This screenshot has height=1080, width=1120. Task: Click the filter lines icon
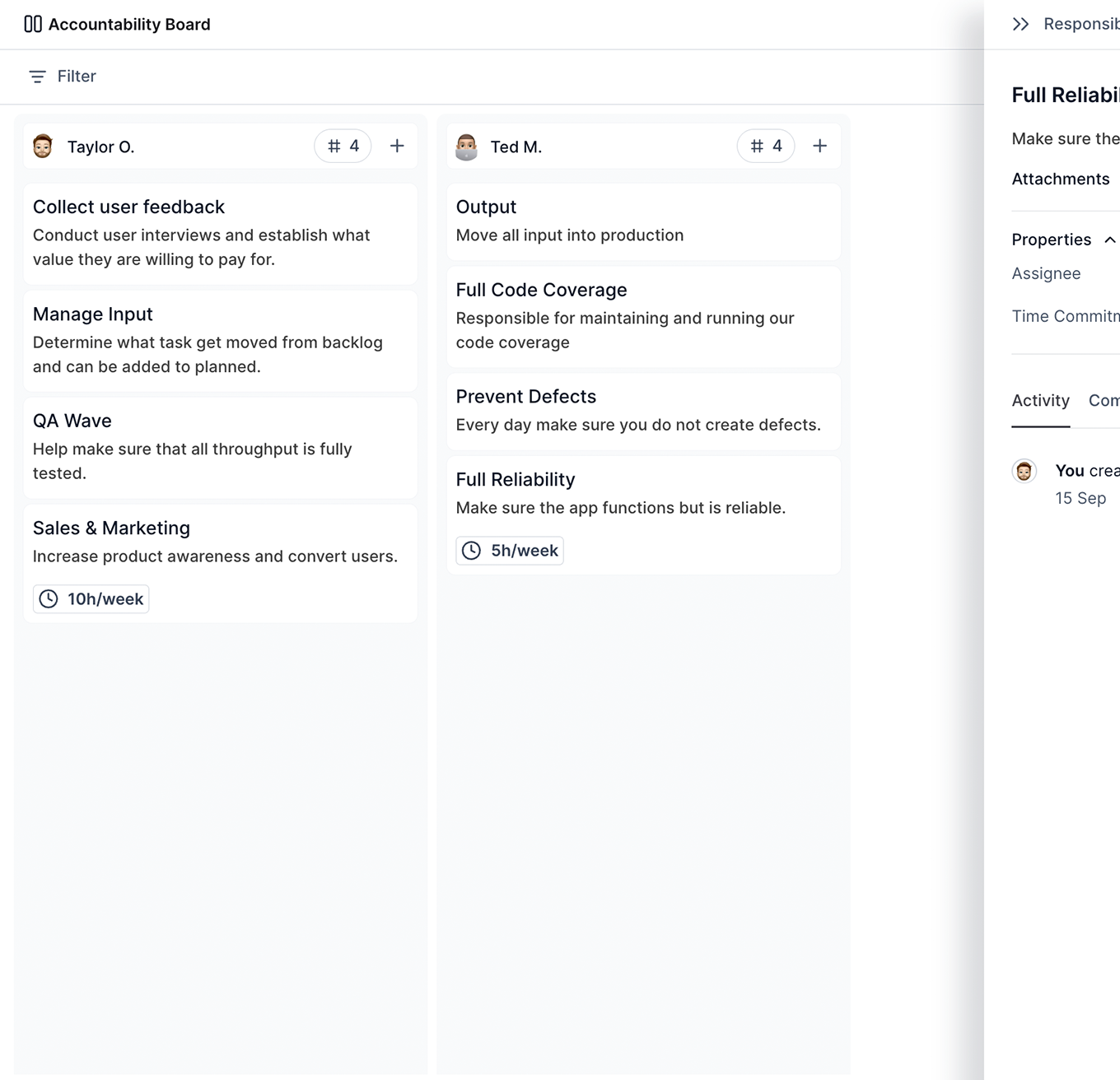[37, 77]
